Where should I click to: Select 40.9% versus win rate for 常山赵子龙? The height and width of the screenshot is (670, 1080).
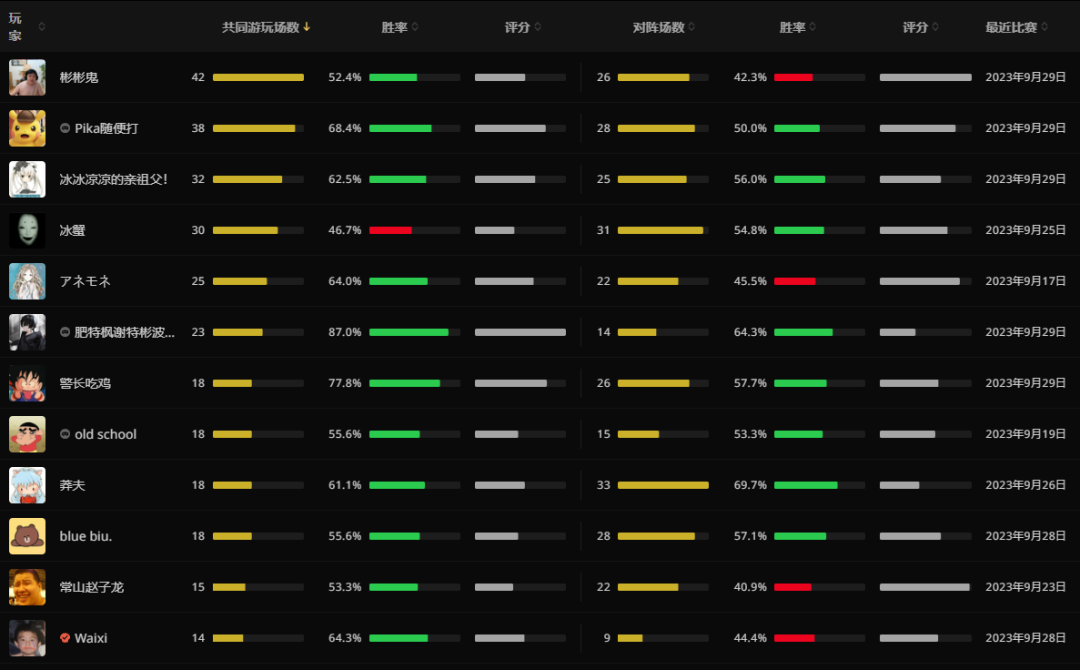(x=750, y=587)
